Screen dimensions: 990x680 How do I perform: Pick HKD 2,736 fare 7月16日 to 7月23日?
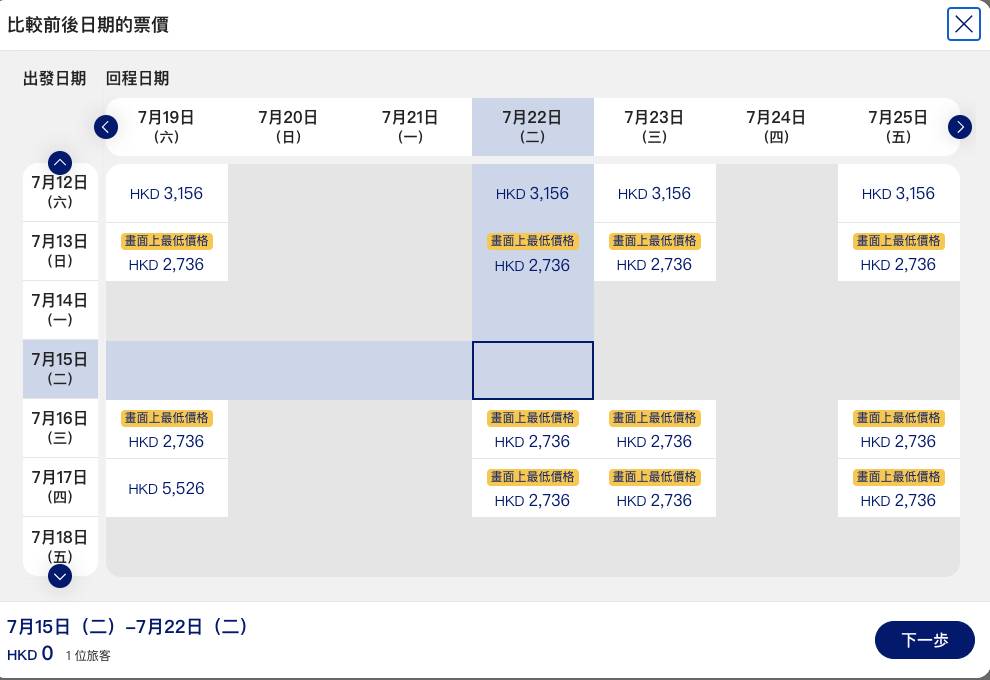655,429
